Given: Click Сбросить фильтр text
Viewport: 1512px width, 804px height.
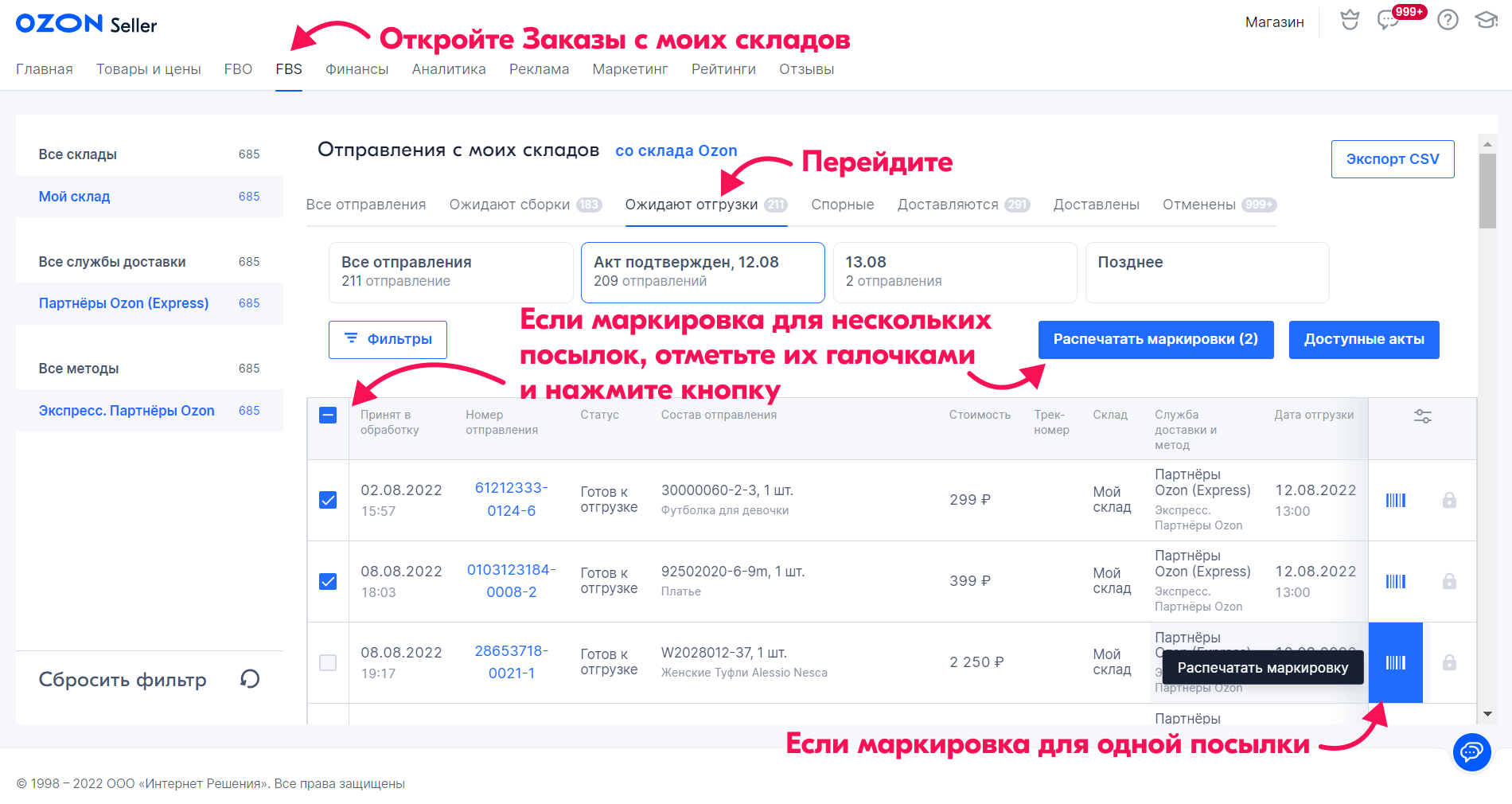Looking at the screenshot, I should coord(123,680).
